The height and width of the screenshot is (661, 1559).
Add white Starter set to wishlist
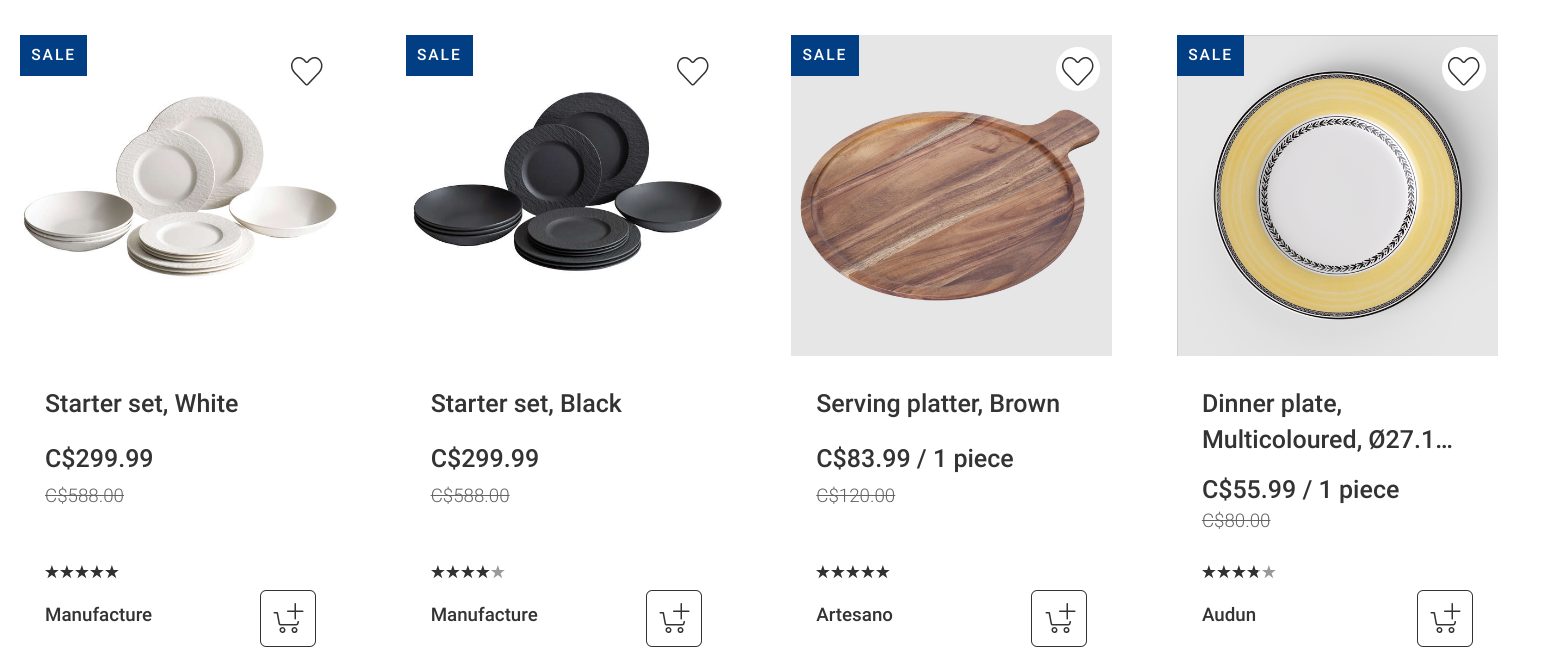[307, 71]
